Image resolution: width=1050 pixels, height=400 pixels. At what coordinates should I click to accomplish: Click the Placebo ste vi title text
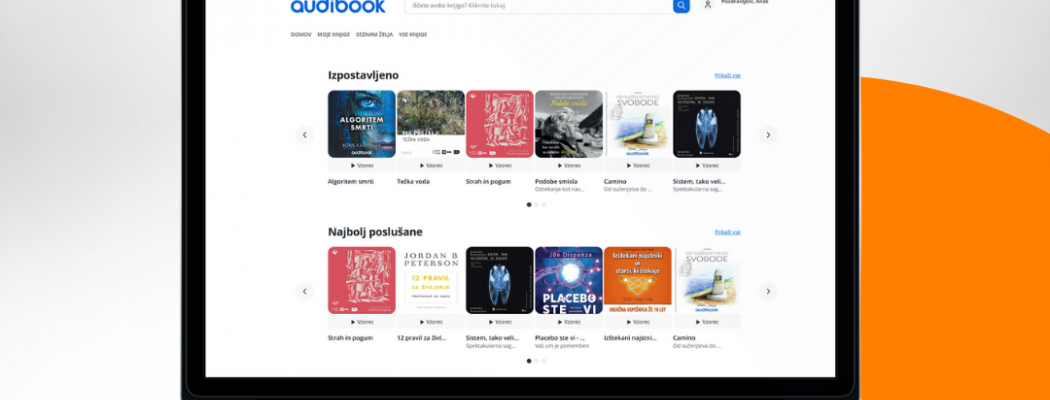click(x=560, y=338)
